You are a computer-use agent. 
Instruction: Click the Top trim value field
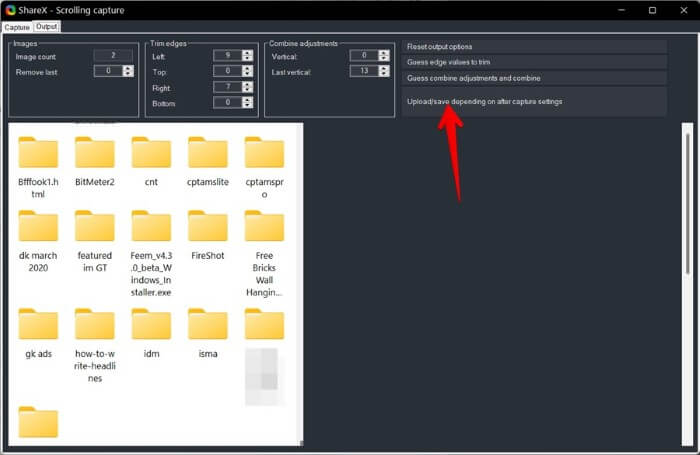[x=228, y=71]
